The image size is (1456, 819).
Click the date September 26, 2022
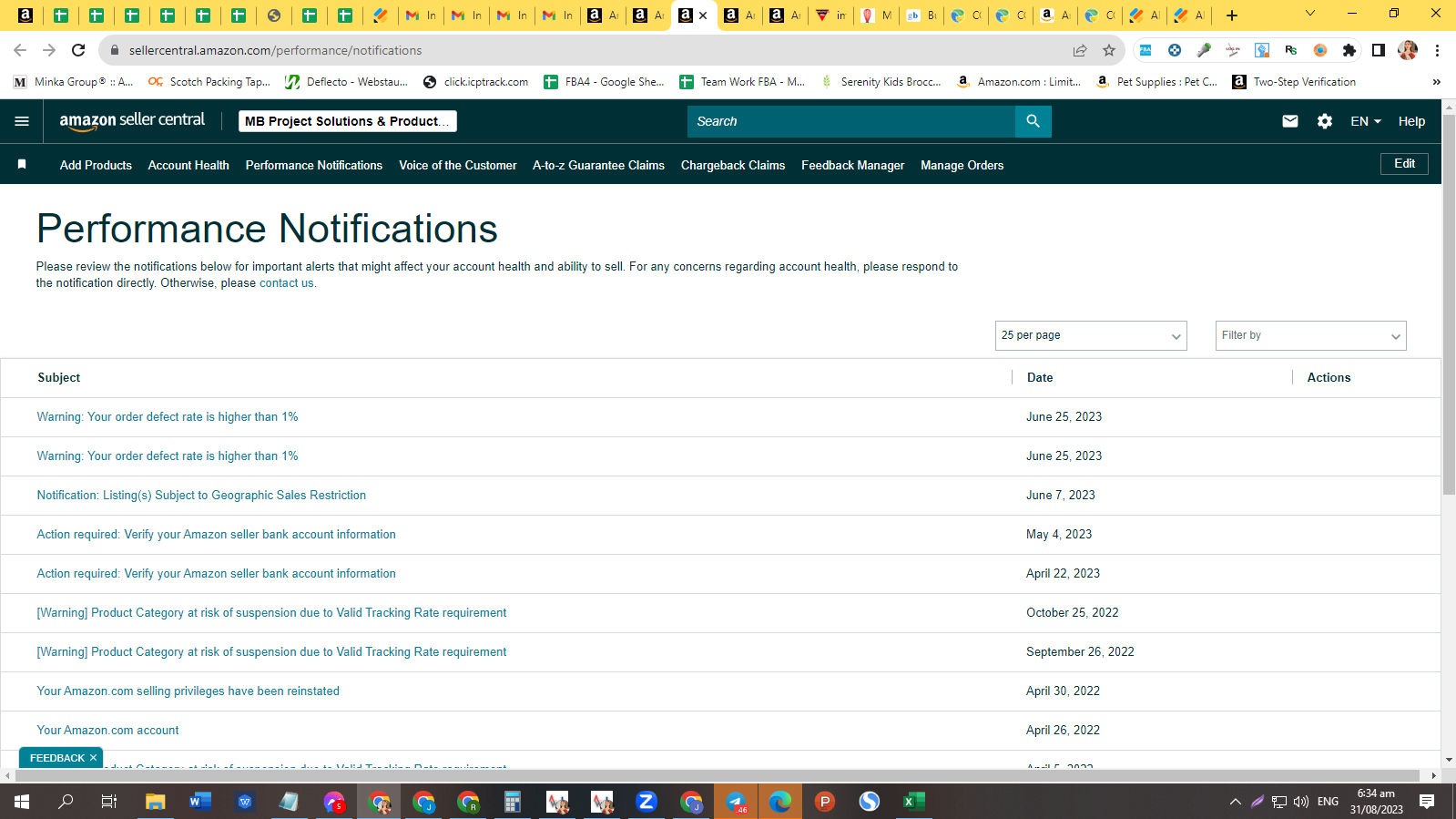point(1080,651)
